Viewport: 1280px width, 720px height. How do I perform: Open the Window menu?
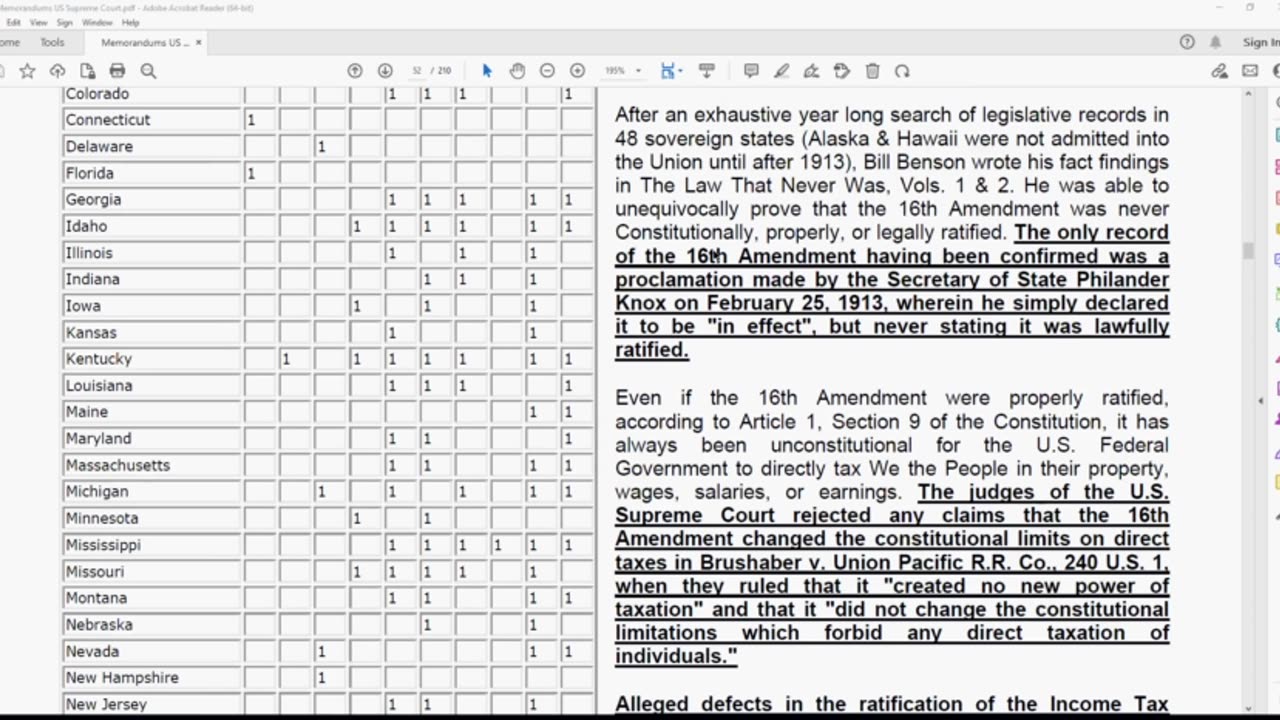(x=97, y=22)
